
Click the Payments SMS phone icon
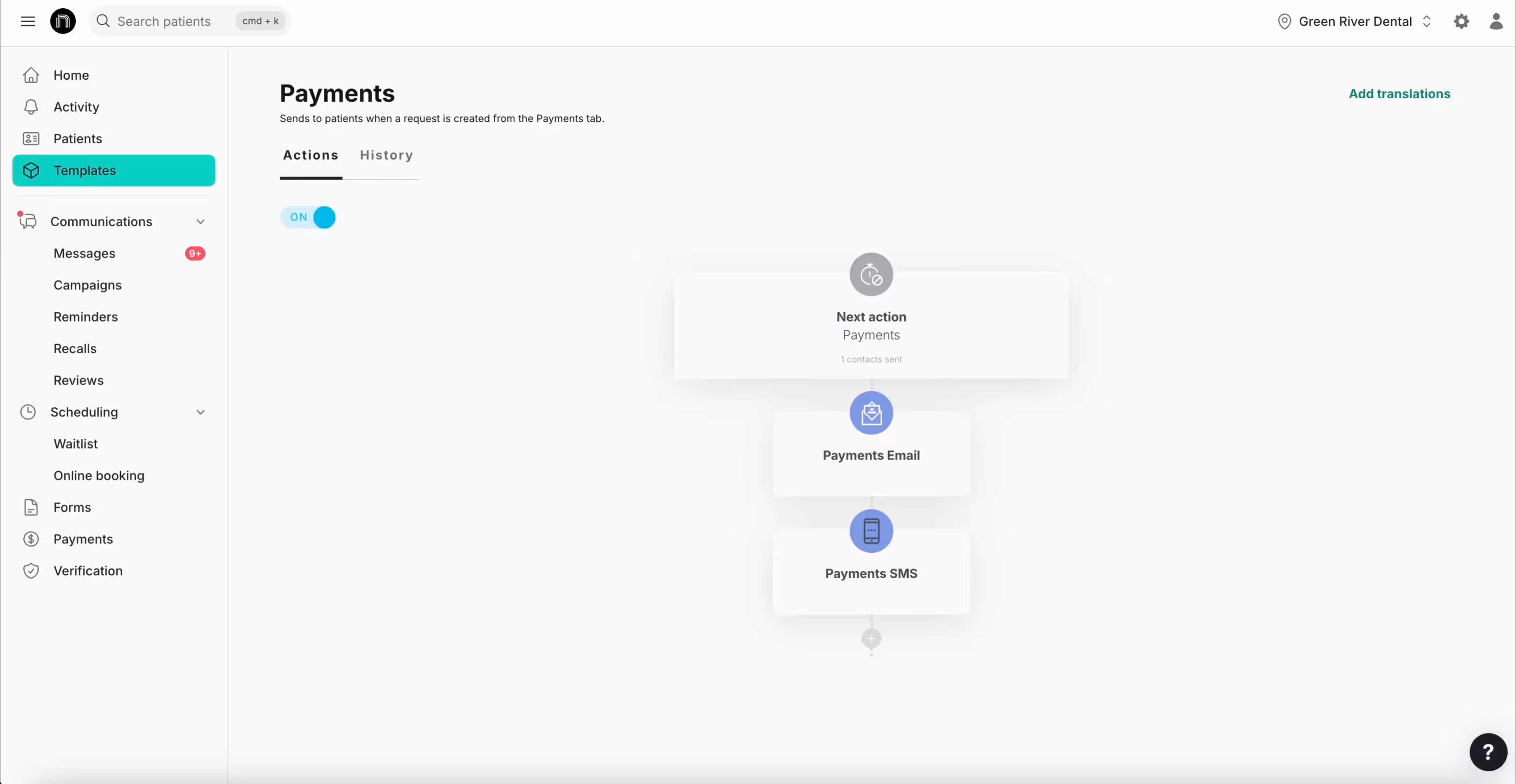[871, 531]
